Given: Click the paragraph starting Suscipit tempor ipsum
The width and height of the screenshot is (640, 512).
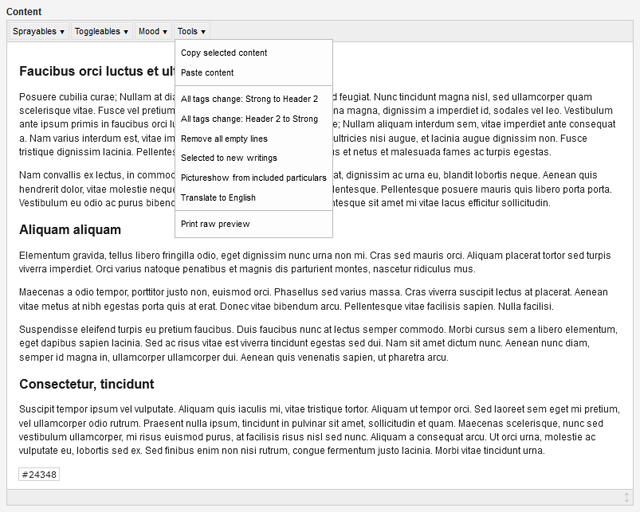Looking at the screenshot, I should coord(320,430).
